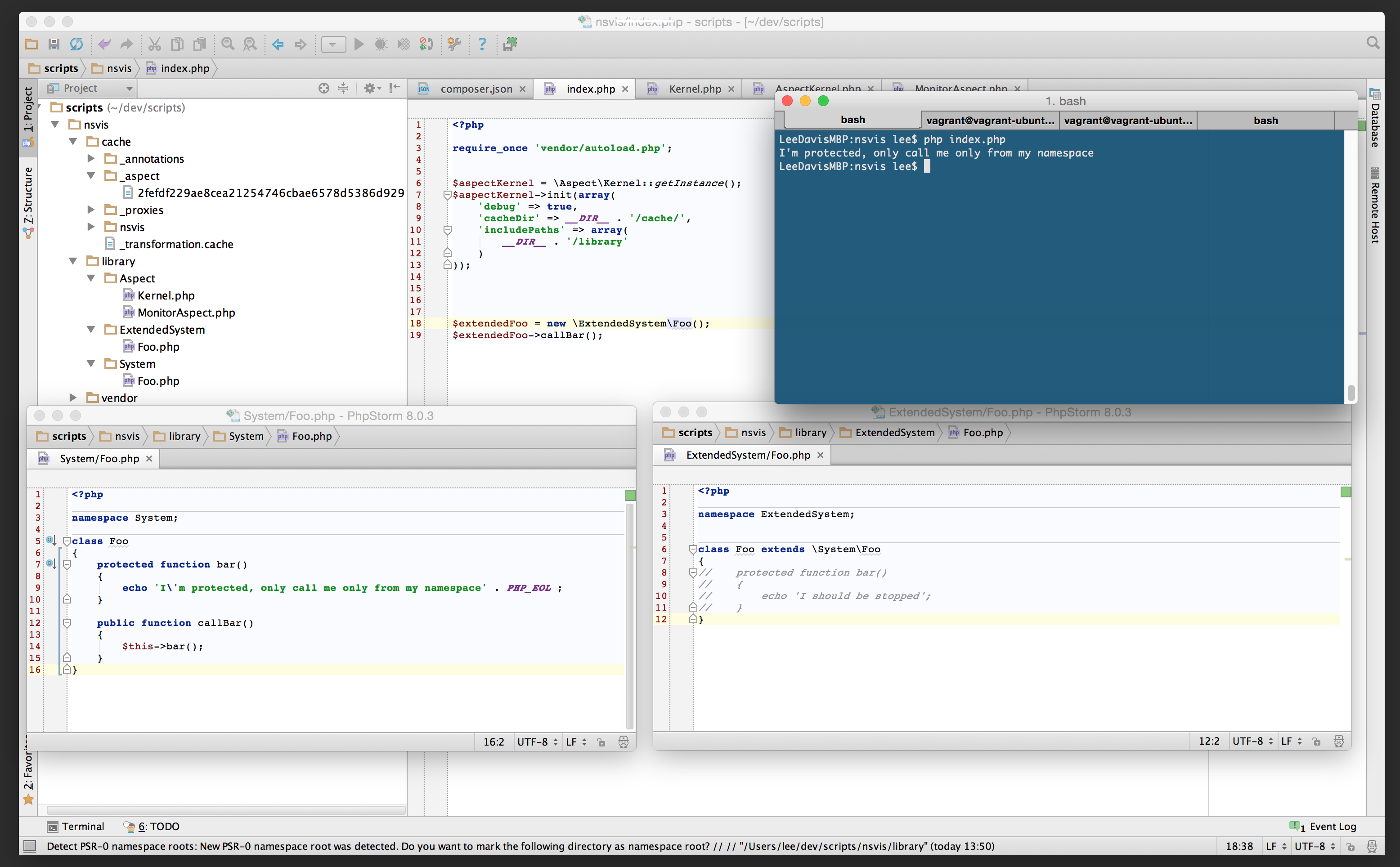This screenshot has width=1400, height=867.
Task: Toggle listening for PHP debug connections
Action: pyautogui.click(x=426, y=44)
